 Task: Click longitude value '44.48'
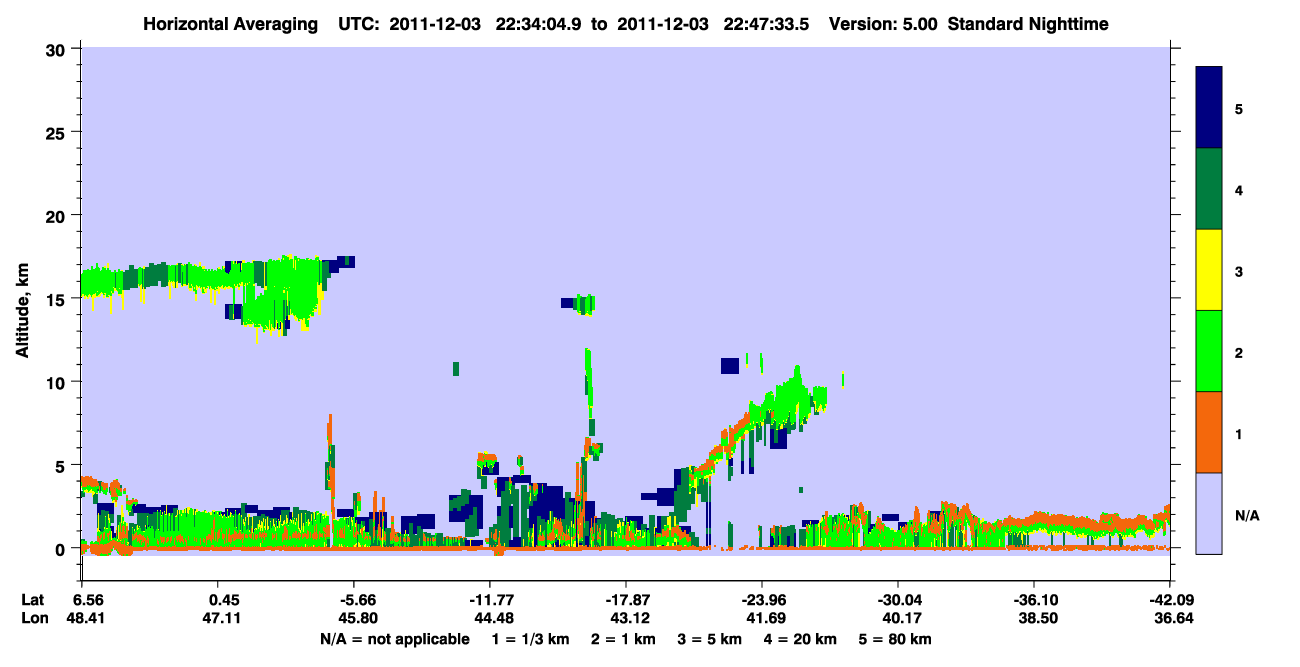tap(494, 618)
